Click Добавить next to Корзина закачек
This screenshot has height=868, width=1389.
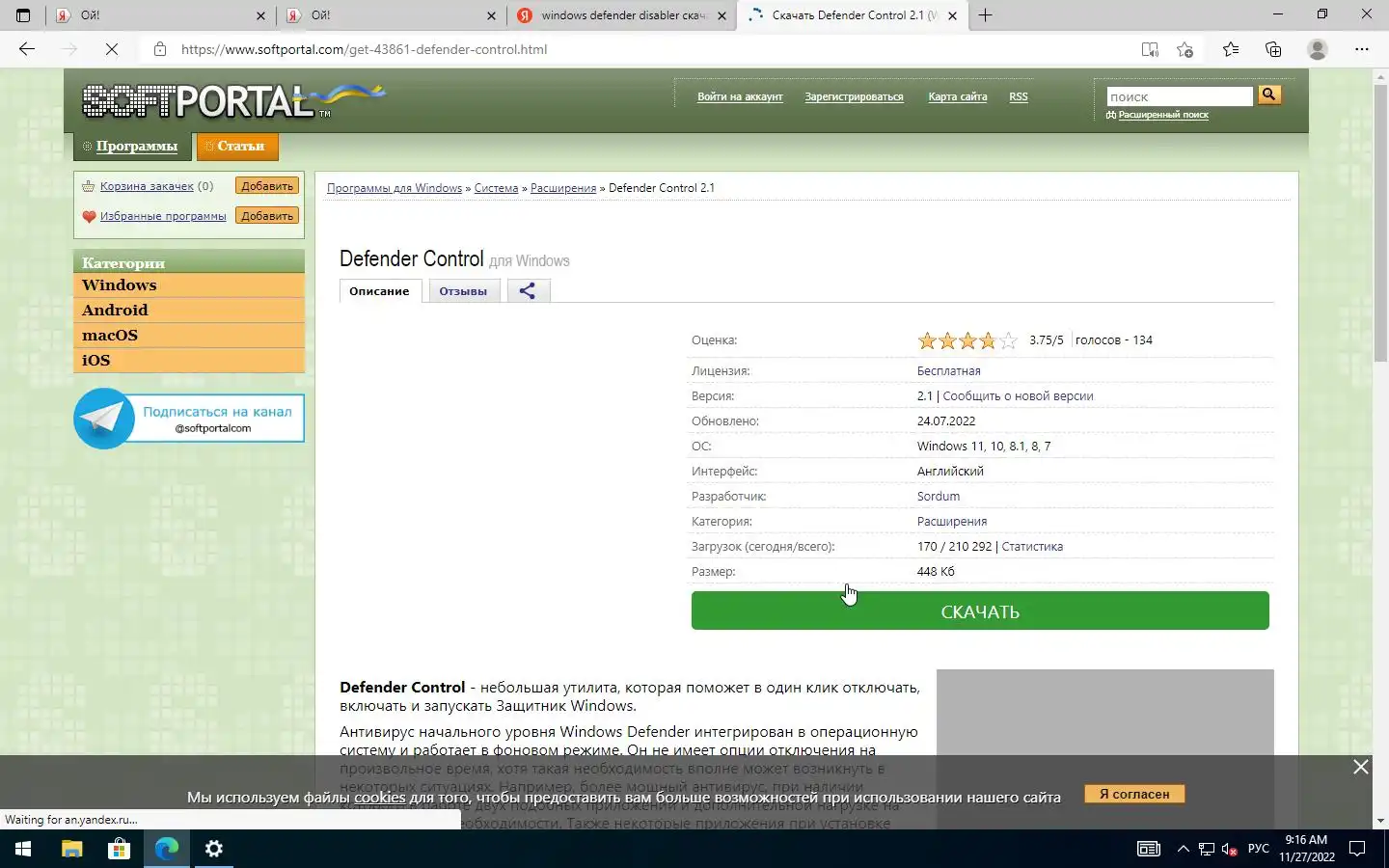(267, 186)
